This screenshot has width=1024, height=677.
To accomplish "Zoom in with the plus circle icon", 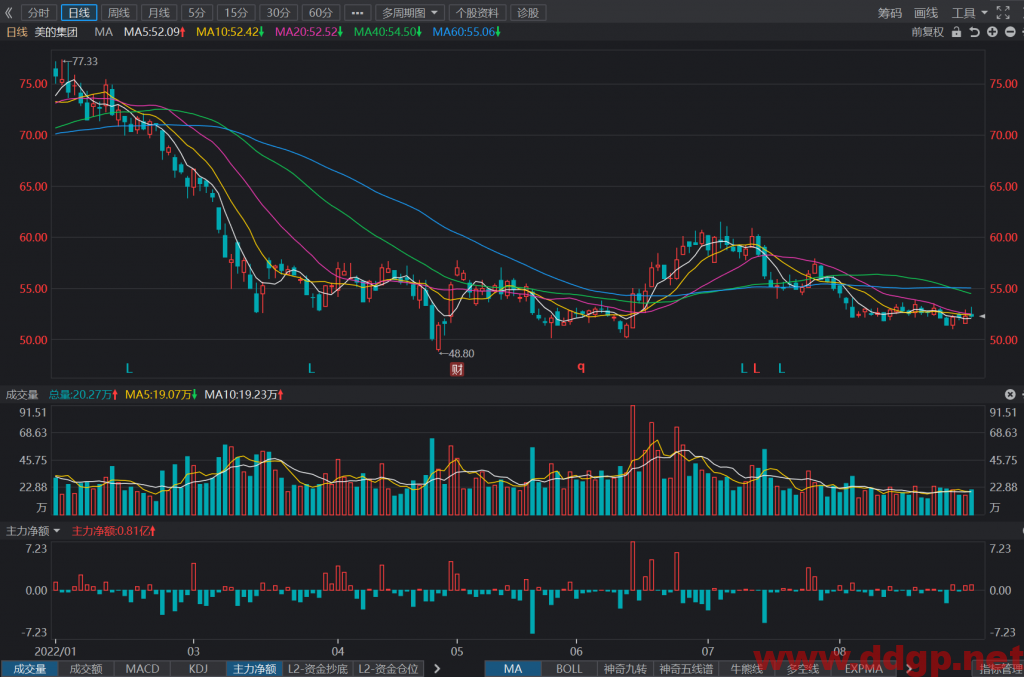I will pos(992,32).
